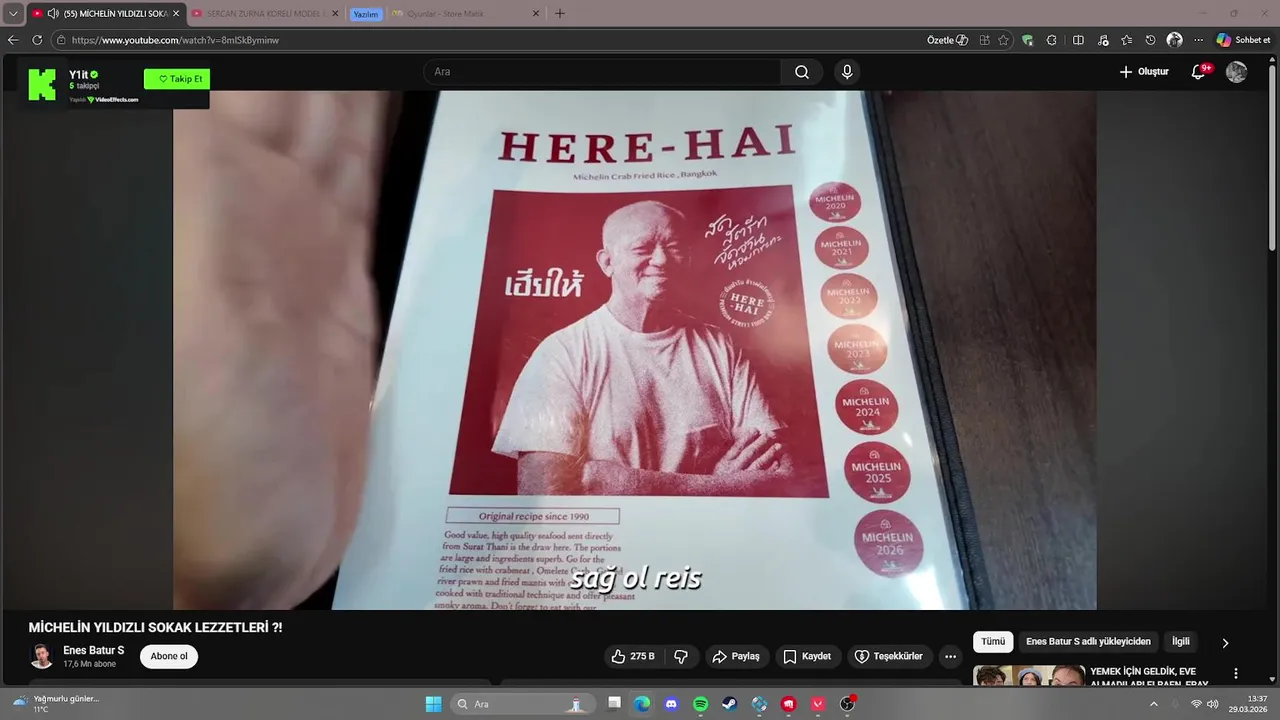This screenshot has width=1280, height=720.
Task: Select the İlgili filter chip
Action: tap(1181, 642)
